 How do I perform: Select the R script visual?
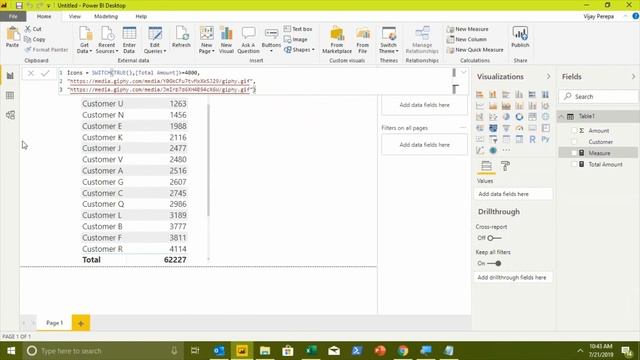tap(532, 140)
